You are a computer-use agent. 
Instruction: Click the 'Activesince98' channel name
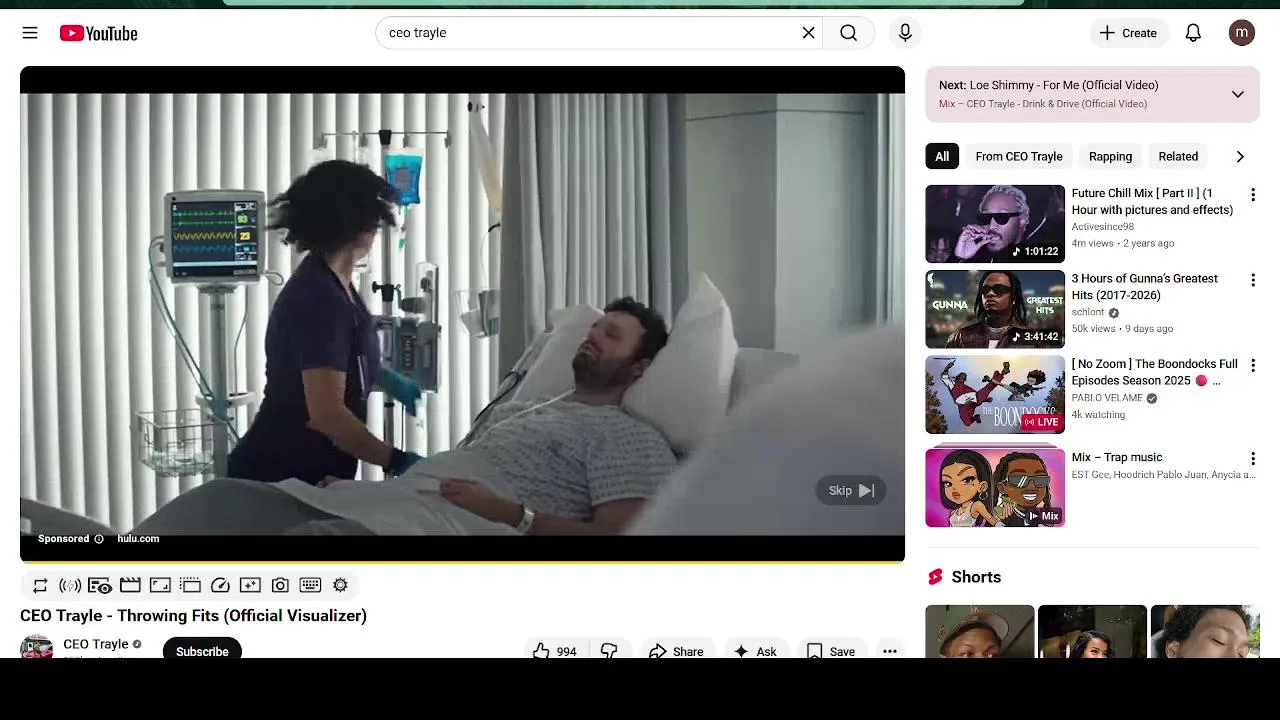(1103, 227)
